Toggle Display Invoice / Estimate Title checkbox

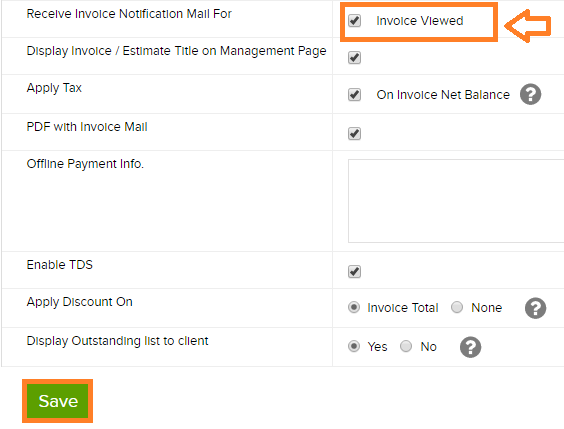354,58
